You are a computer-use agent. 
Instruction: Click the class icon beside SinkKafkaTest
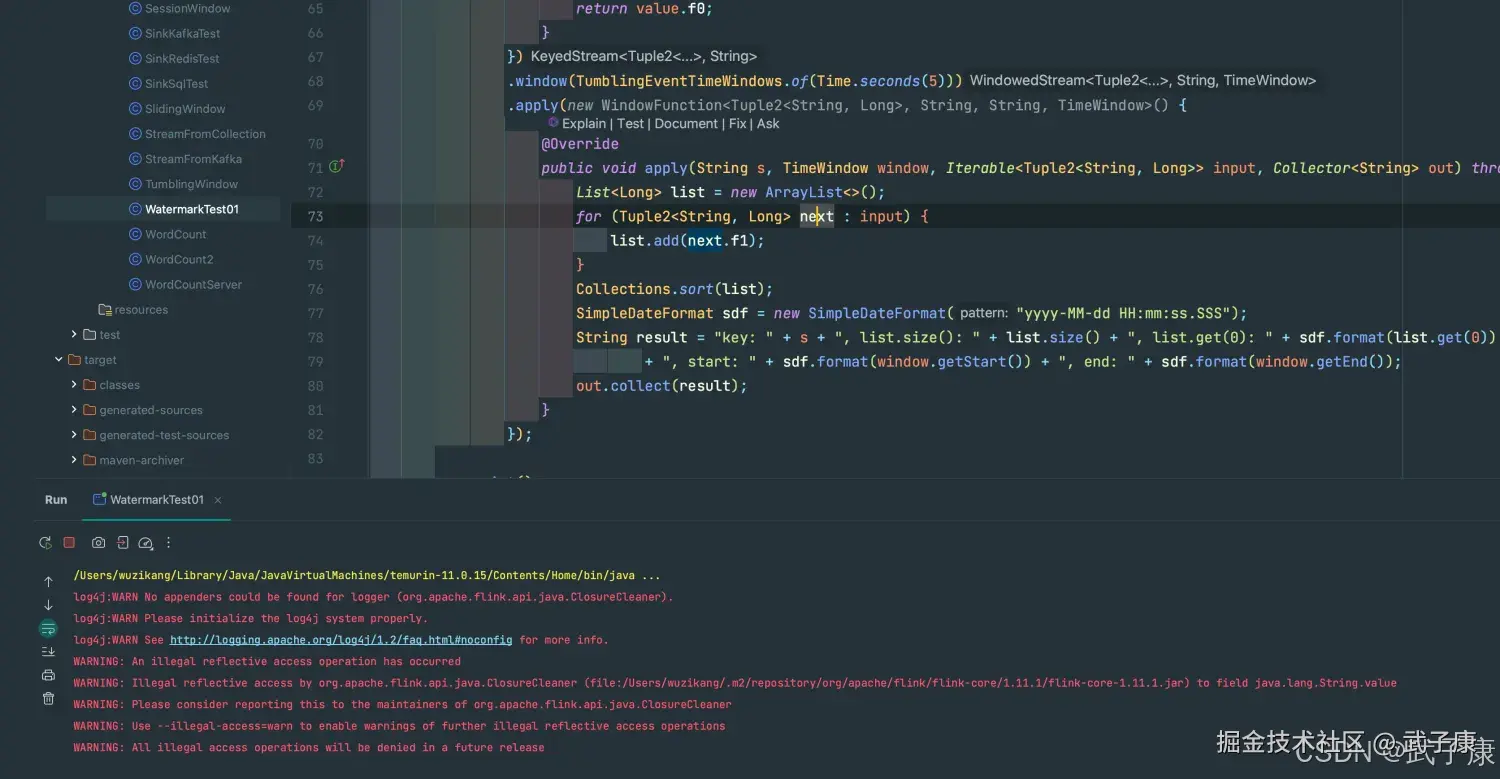pyautogui.click(x=136, y=33)
